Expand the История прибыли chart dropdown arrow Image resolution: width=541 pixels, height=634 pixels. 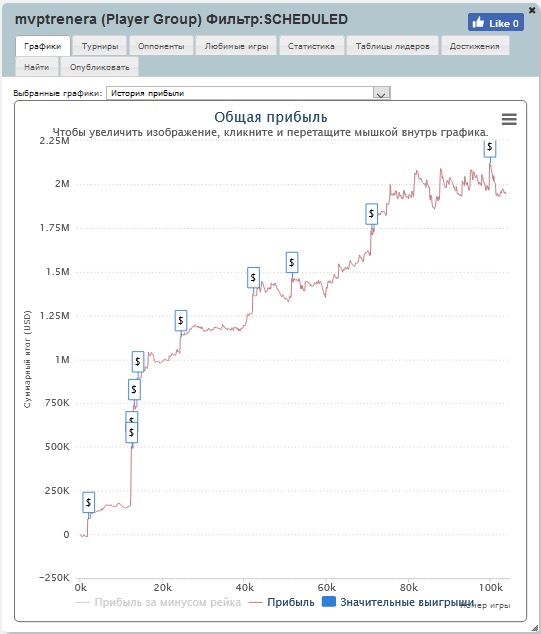[x=381, y=93]
